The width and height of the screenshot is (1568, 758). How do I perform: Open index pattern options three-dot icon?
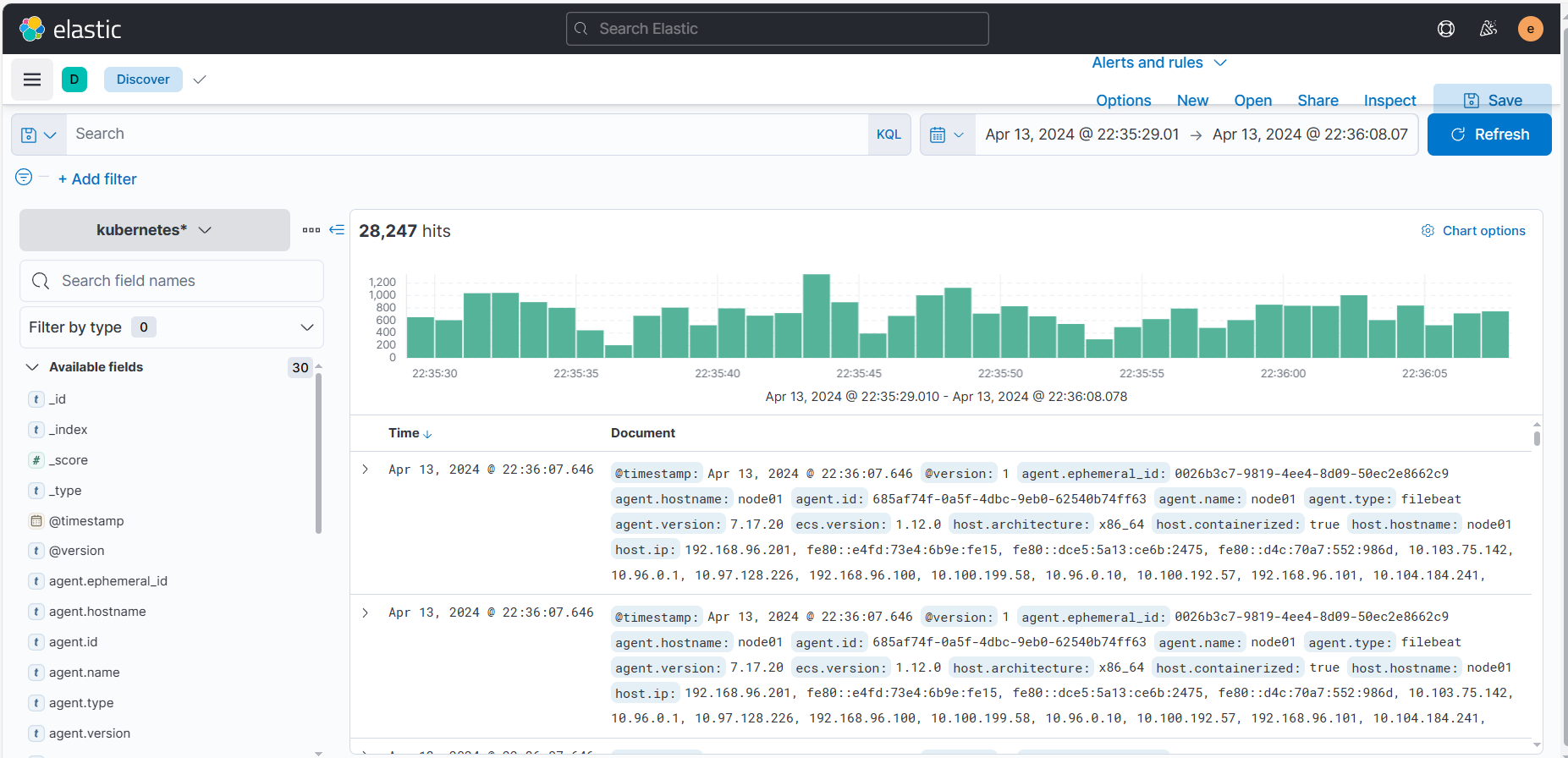pos(311,230)
